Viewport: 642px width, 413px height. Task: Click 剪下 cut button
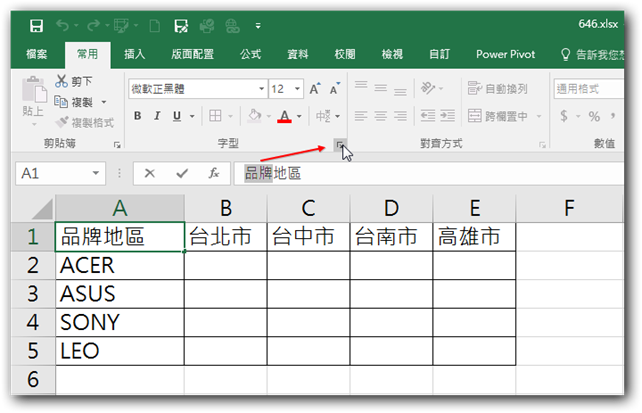coord(74,81)
